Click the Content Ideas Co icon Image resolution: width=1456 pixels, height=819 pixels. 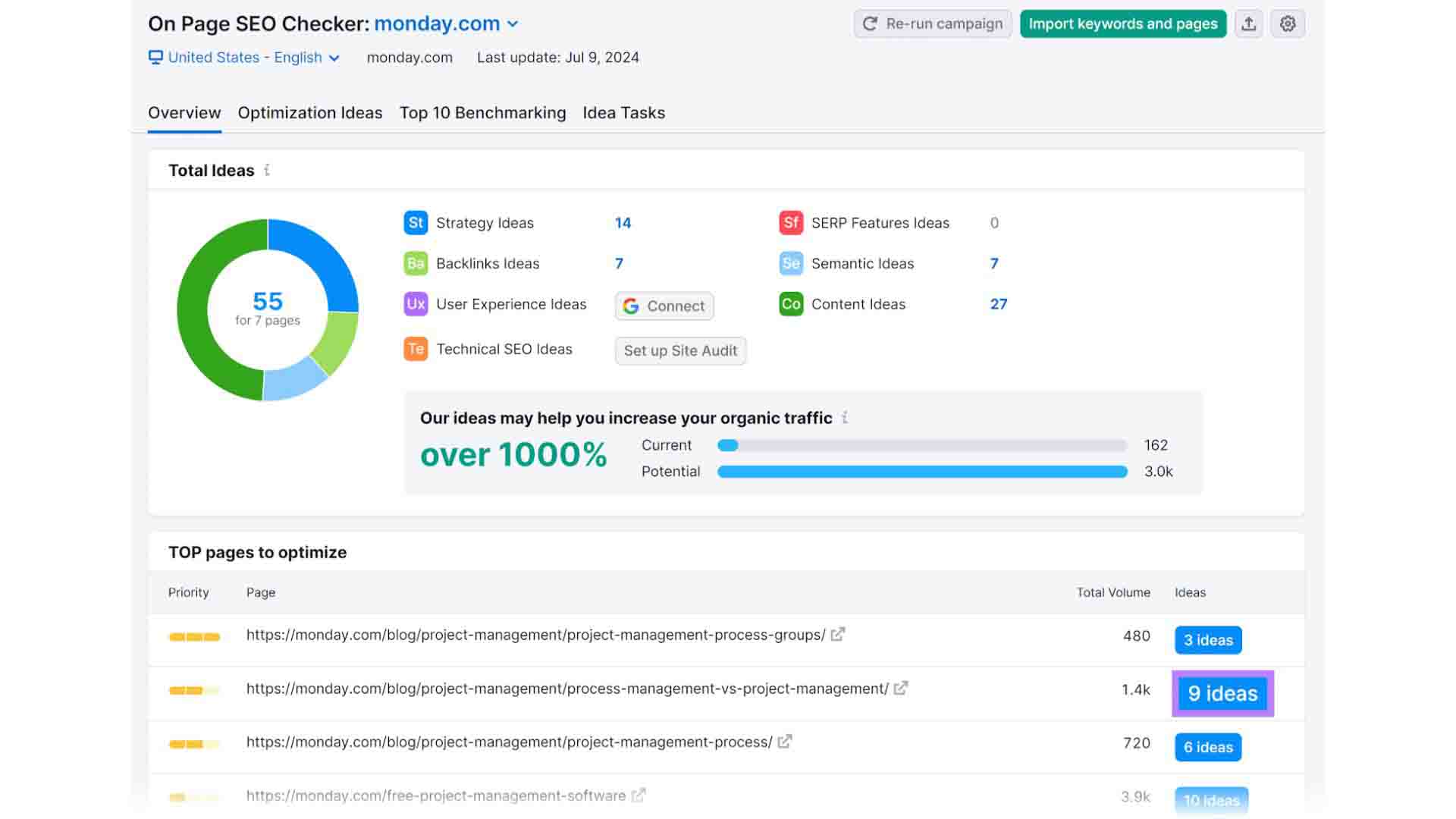(x=791, y=304)
